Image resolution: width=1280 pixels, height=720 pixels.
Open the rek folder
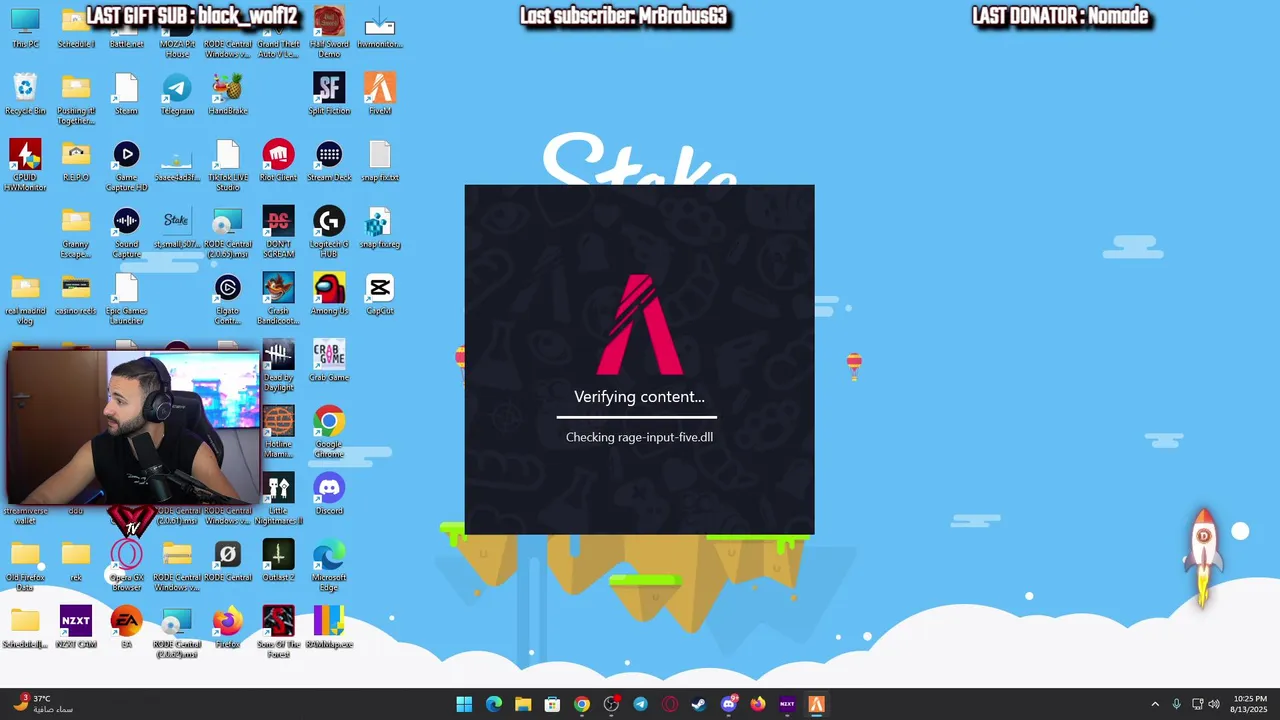76,560
